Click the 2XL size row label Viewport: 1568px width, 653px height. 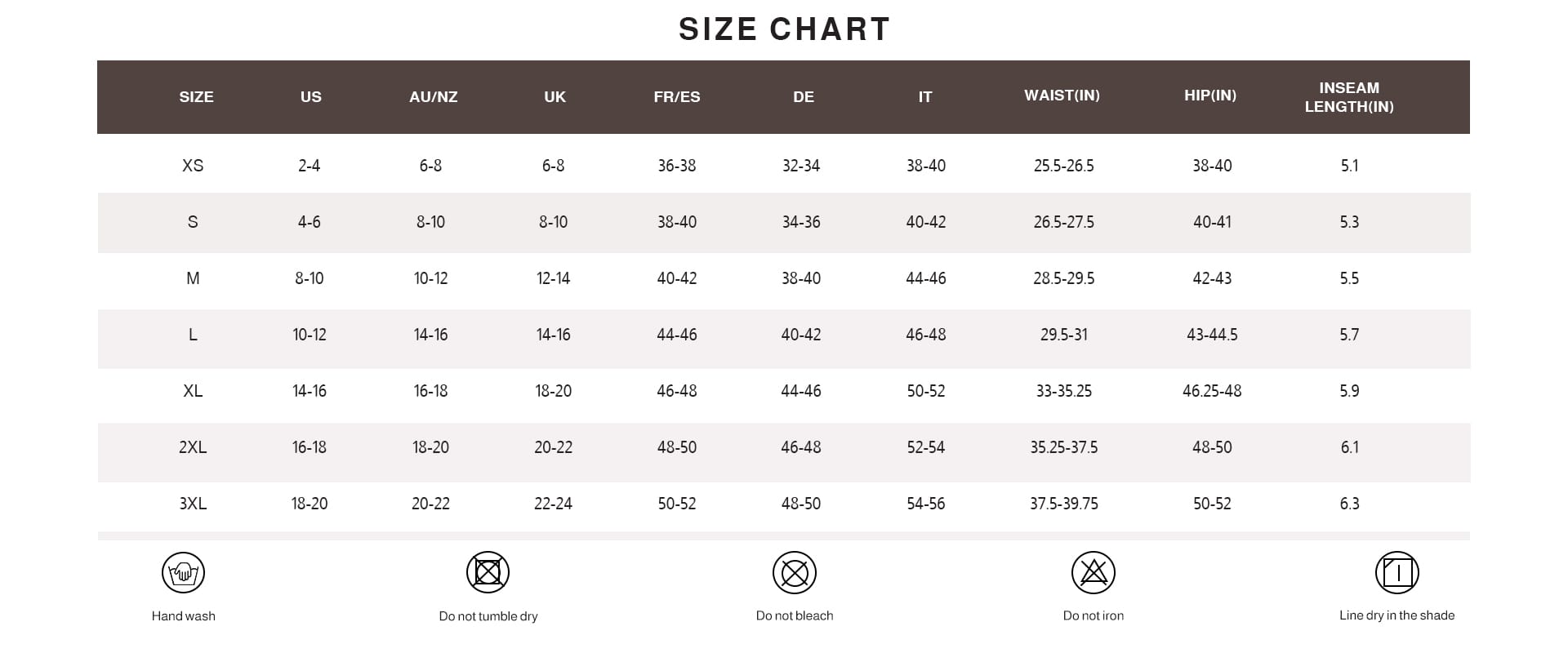[x=193, y=447]
